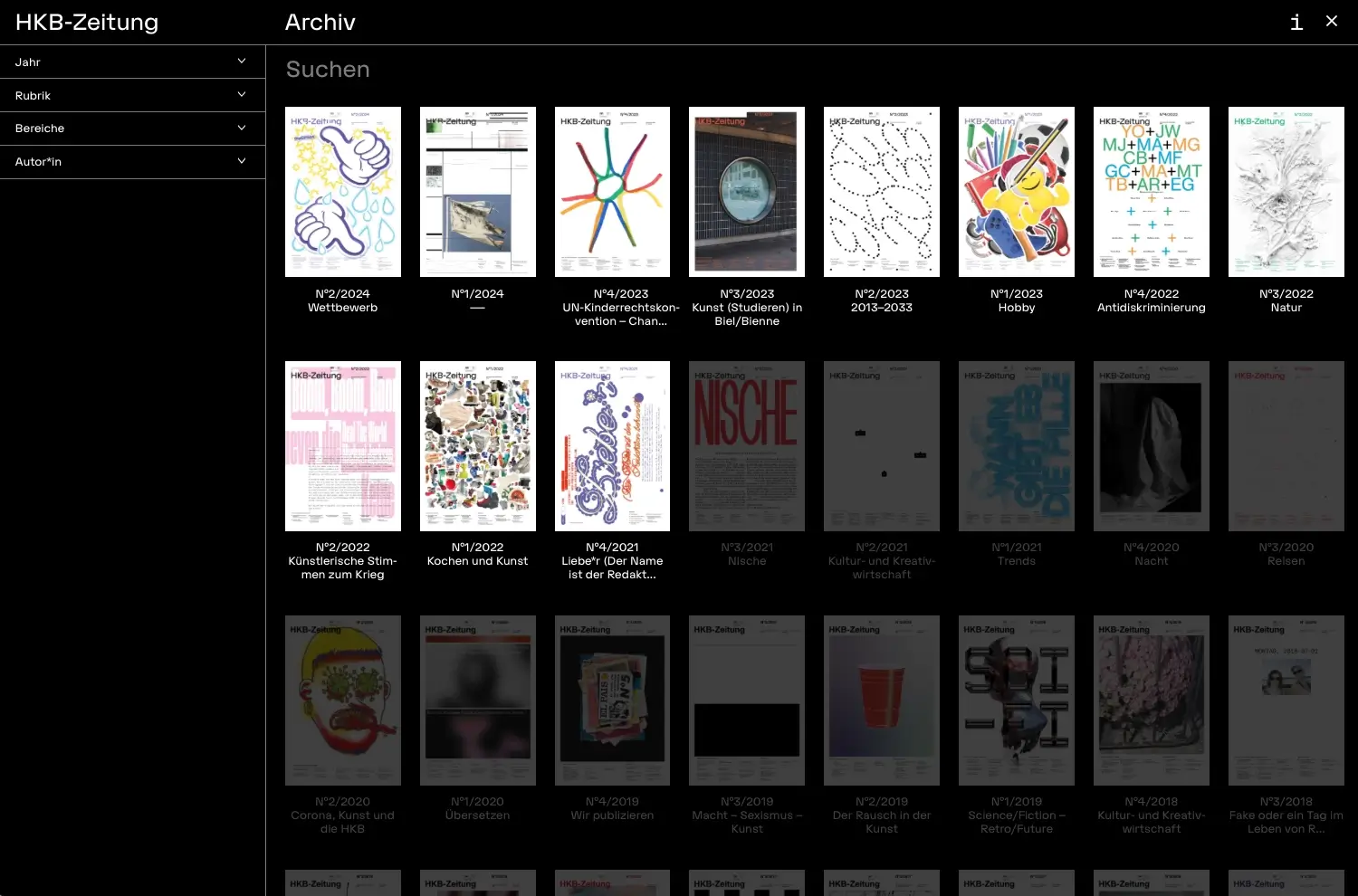This screenshot has height=896, width=1358.
Task: Open N°1/2019 Science/Fiction cover
Action: point(1017,701)
